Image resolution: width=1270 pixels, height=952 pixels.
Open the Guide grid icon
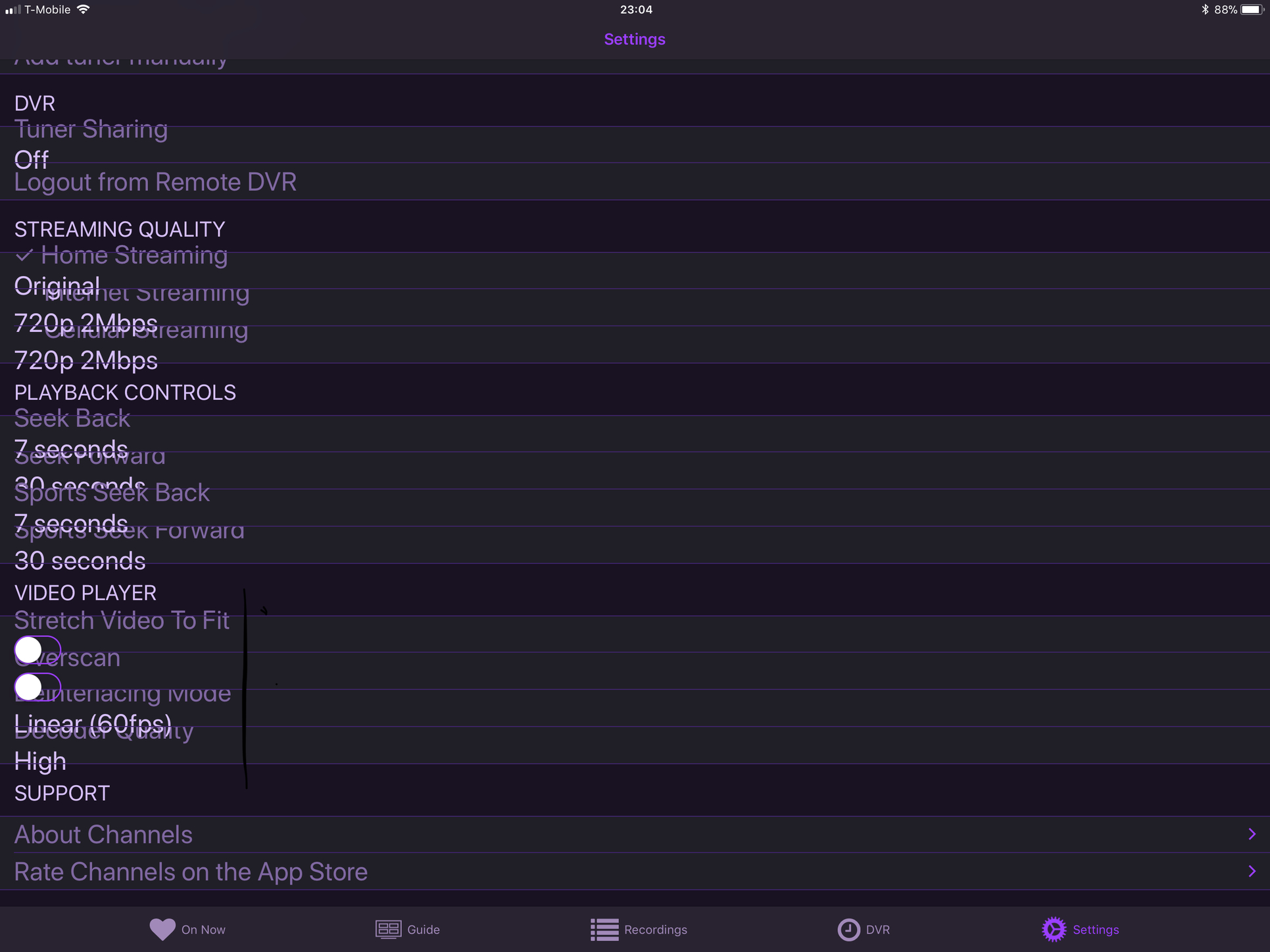point(388,929)
